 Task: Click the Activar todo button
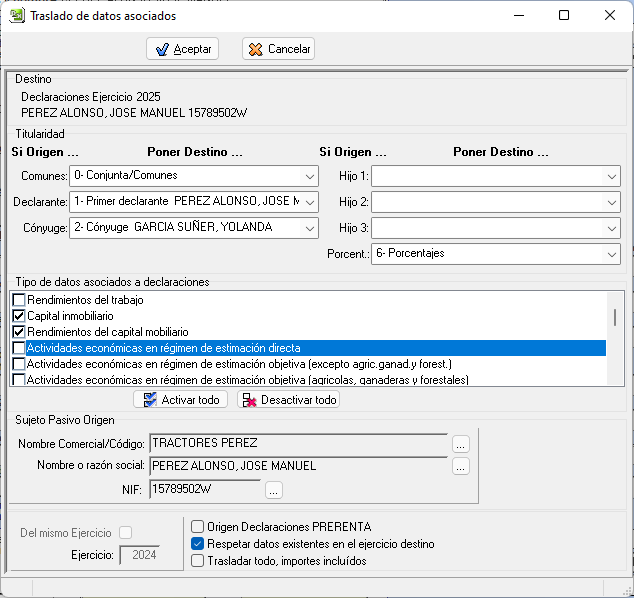(180, 400)
